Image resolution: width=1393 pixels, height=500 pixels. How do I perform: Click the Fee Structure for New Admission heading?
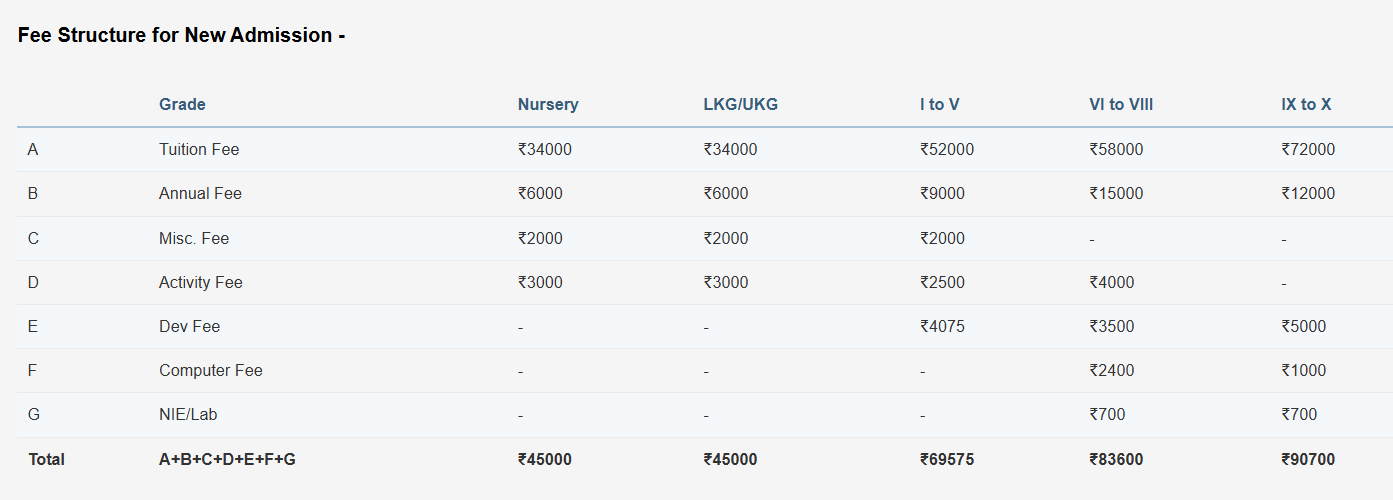pos(181,35)
